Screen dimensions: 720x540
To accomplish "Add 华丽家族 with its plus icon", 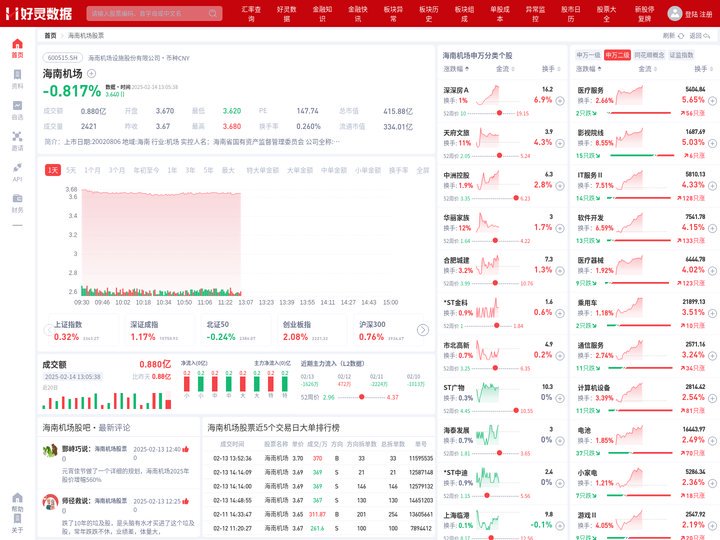I will (x=560, y=228).
